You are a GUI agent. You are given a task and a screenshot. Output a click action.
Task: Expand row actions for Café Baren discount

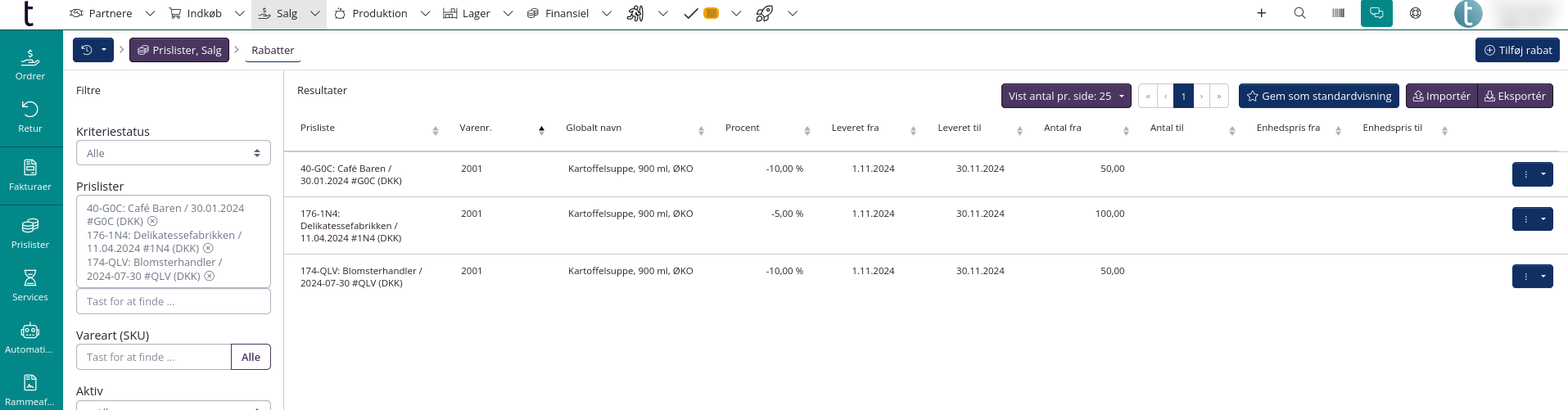tap(1543, 174)
